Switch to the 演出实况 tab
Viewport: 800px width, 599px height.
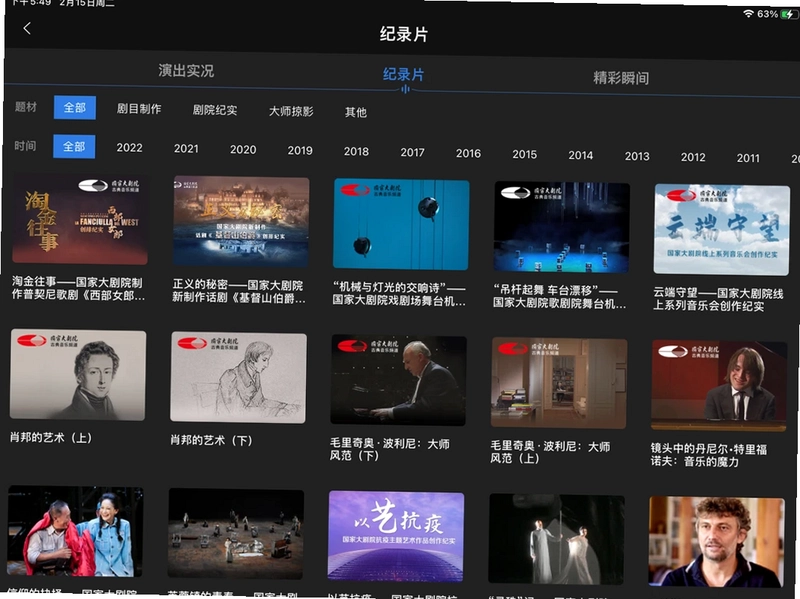click(186, 70)
